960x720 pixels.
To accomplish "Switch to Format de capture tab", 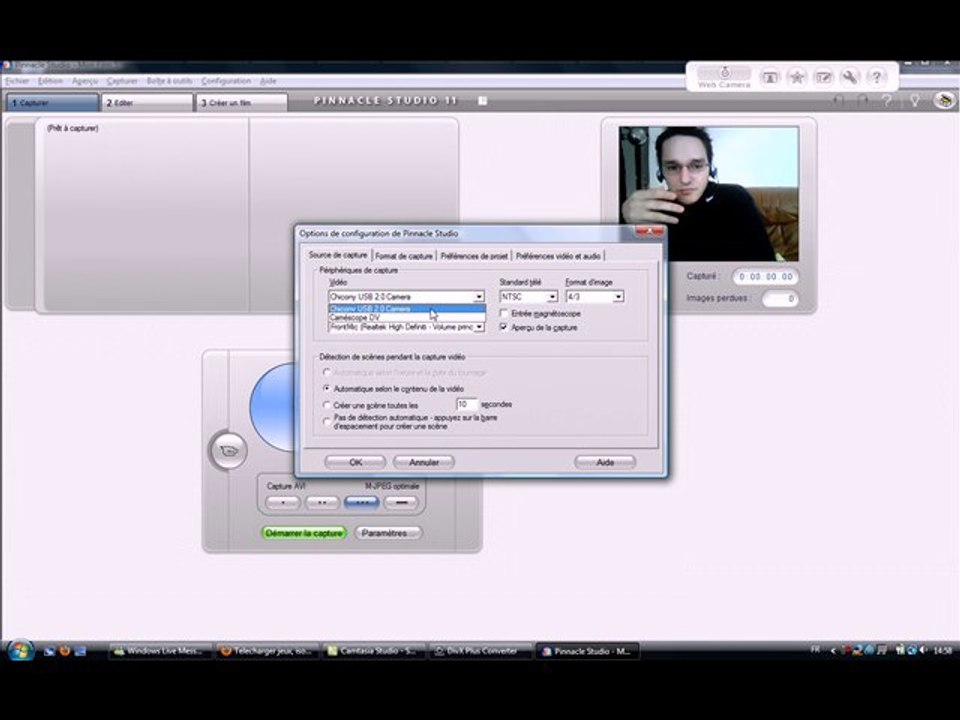I will coord(404,256).
